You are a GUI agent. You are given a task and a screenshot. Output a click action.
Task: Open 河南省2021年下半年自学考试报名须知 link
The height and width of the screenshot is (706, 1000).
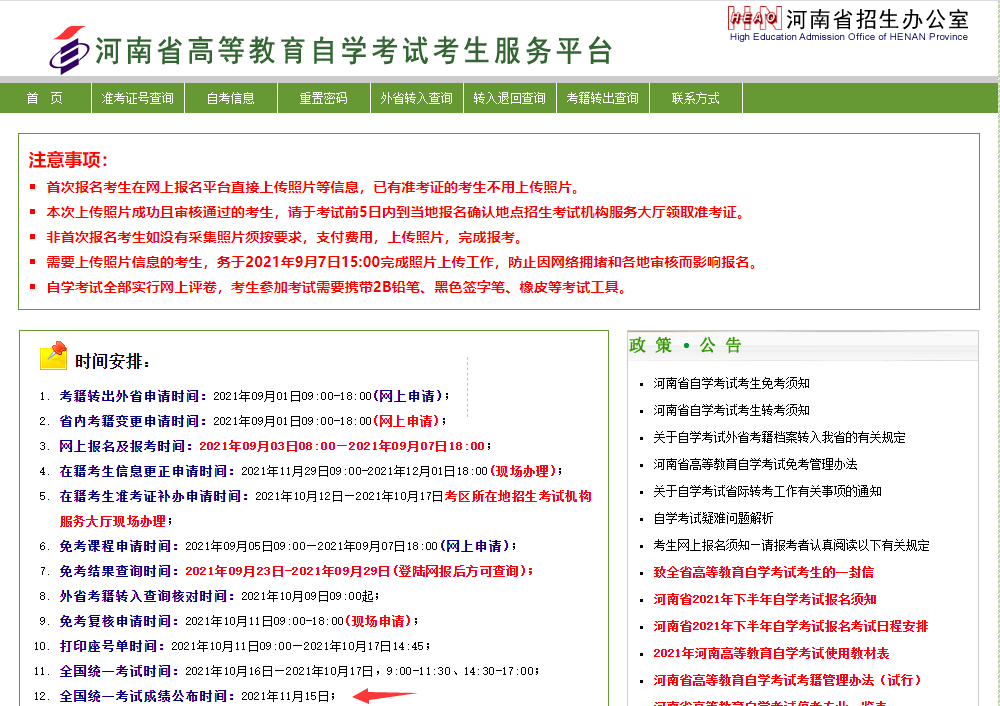coord(764,599)
